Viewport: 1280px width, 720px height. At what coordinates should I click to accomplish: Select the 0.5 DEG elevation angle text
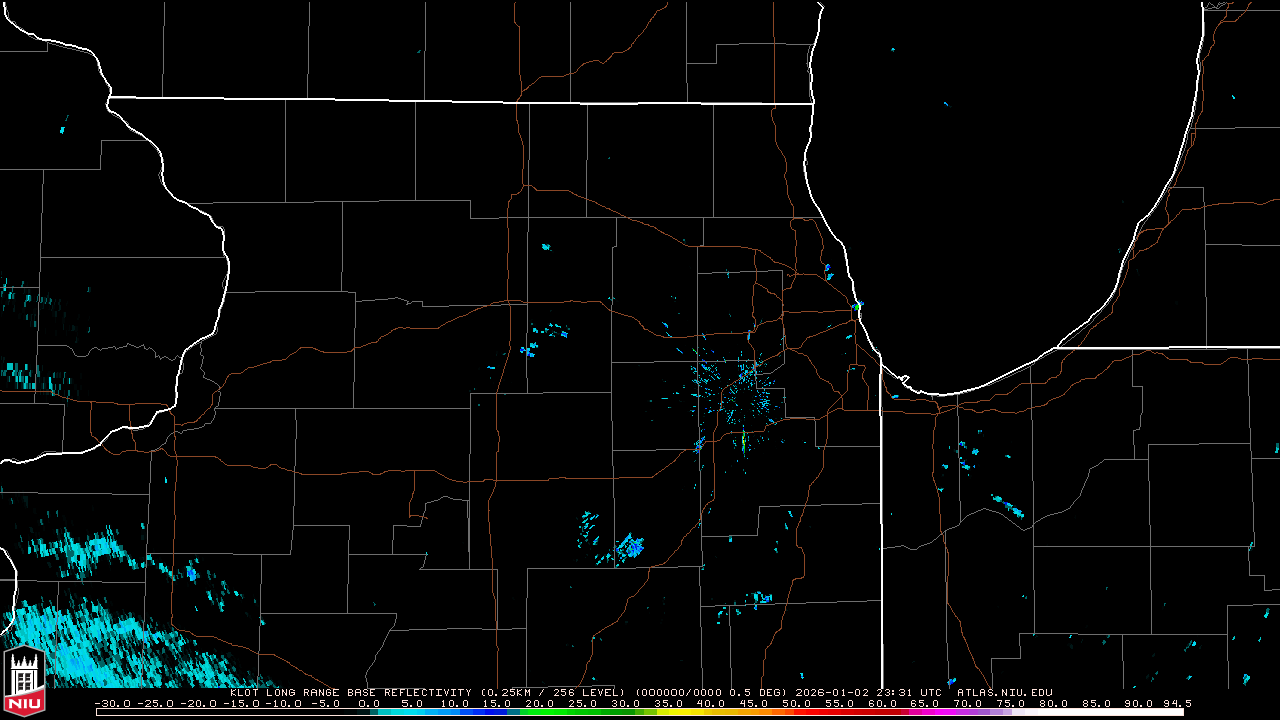761,692
